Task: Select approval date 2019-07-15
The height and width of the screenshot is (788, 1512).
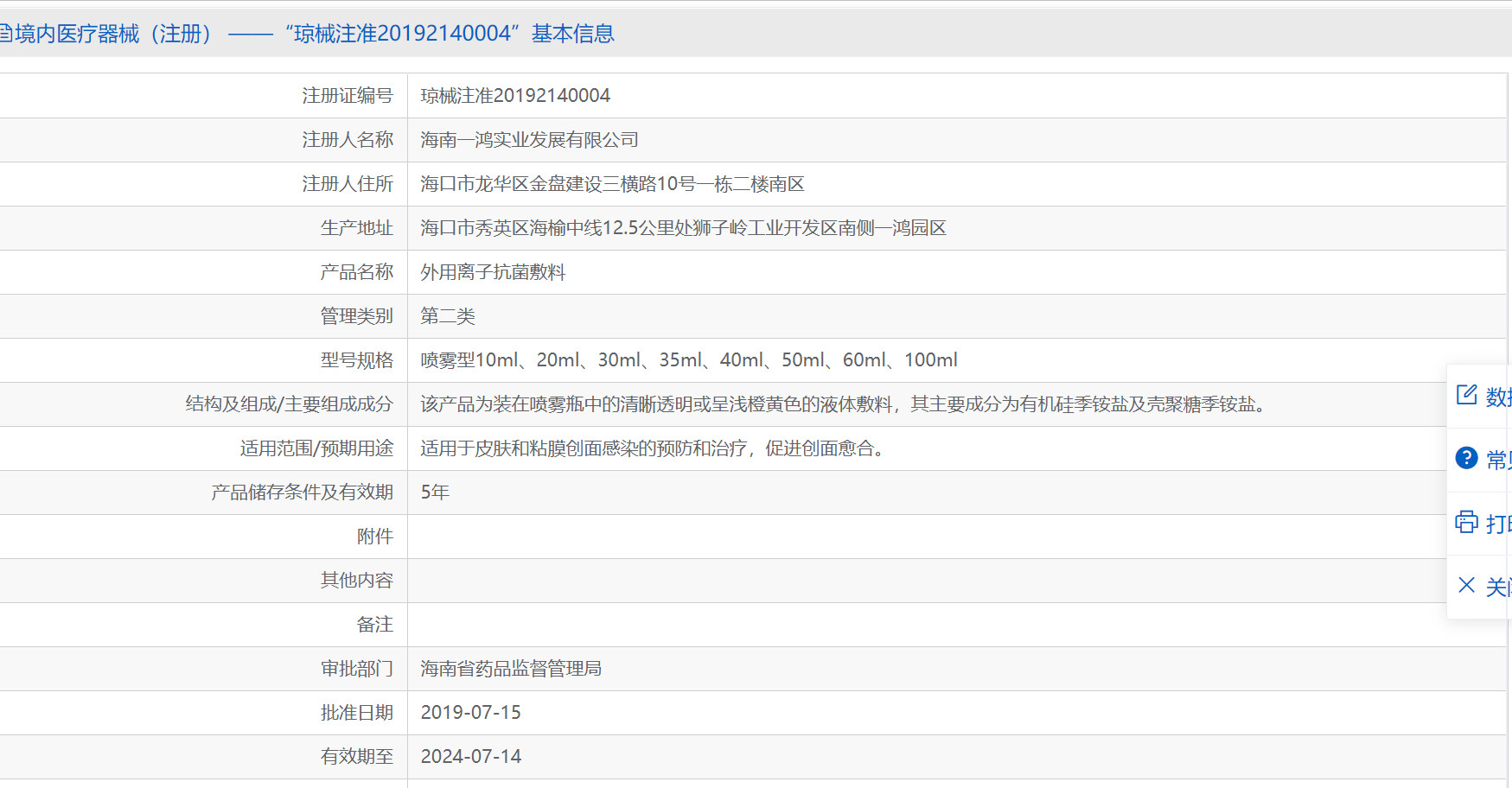Action: [471, 713]
